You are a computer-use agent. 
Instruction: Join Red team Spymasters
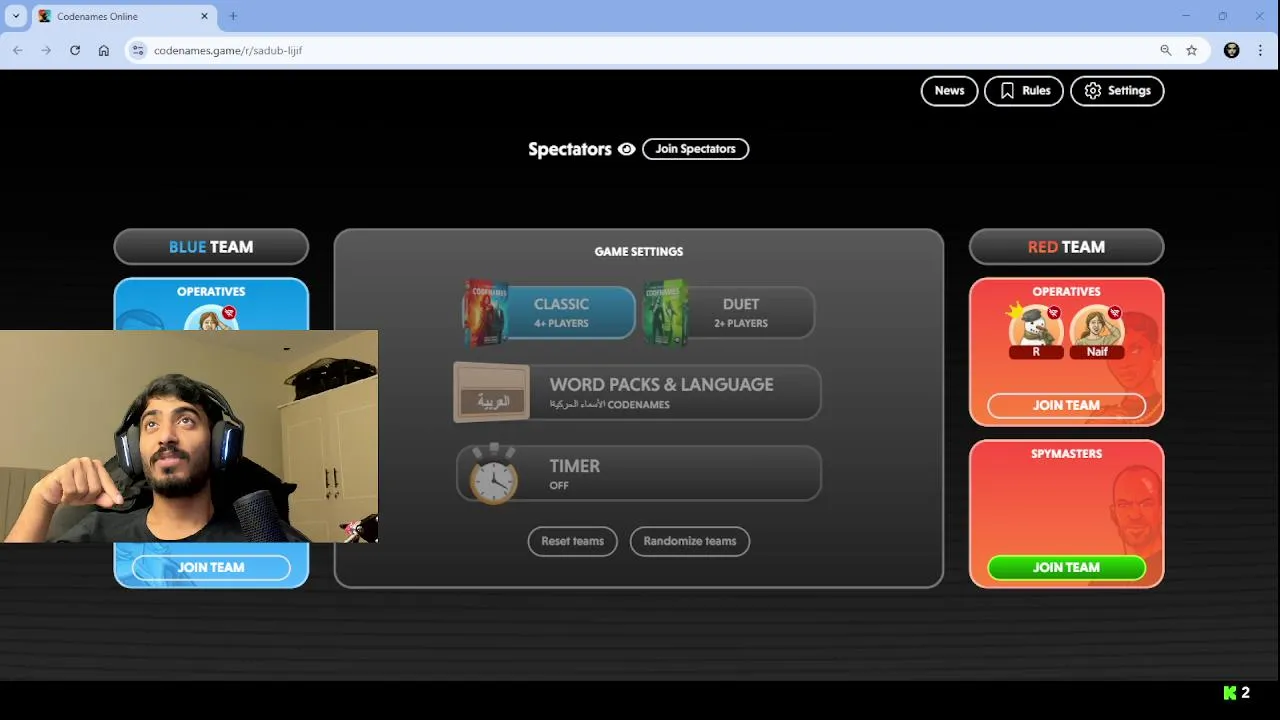point(1066,567)
